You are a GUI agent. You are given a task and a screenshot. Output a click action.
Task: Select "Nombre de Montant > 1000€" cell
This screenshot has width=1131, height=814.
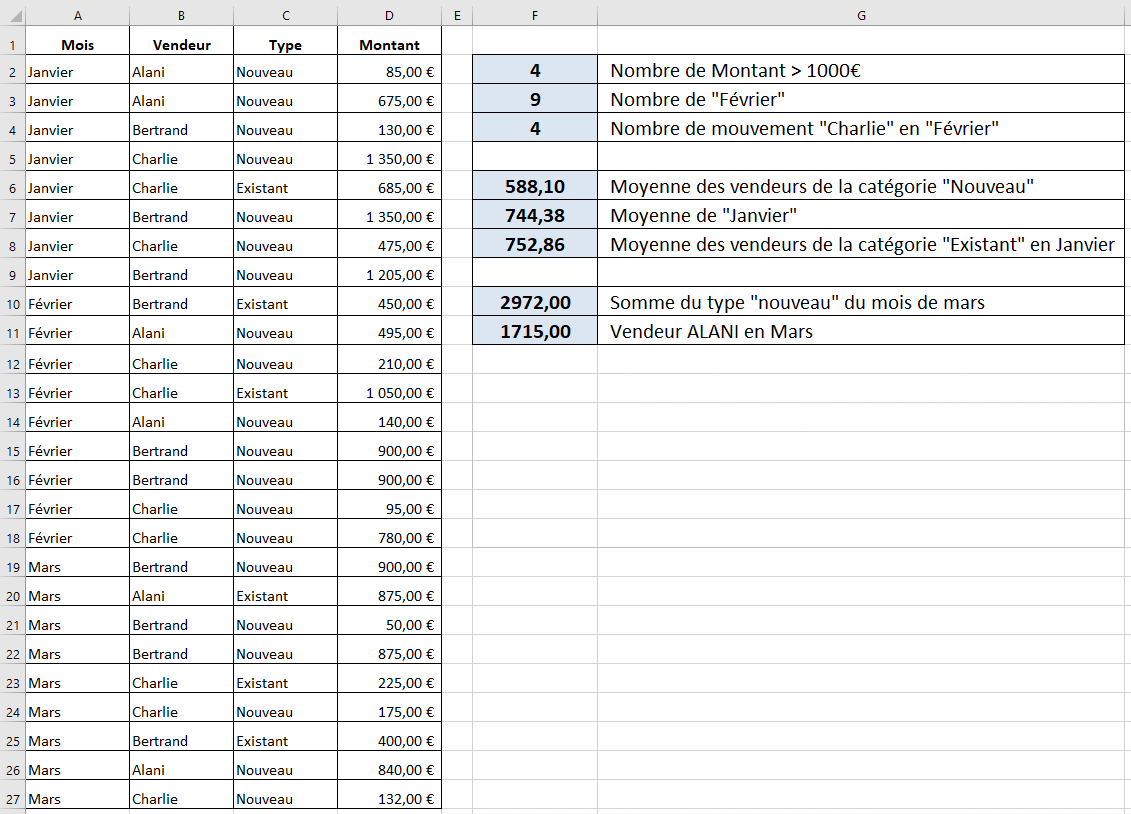(860, 70)
